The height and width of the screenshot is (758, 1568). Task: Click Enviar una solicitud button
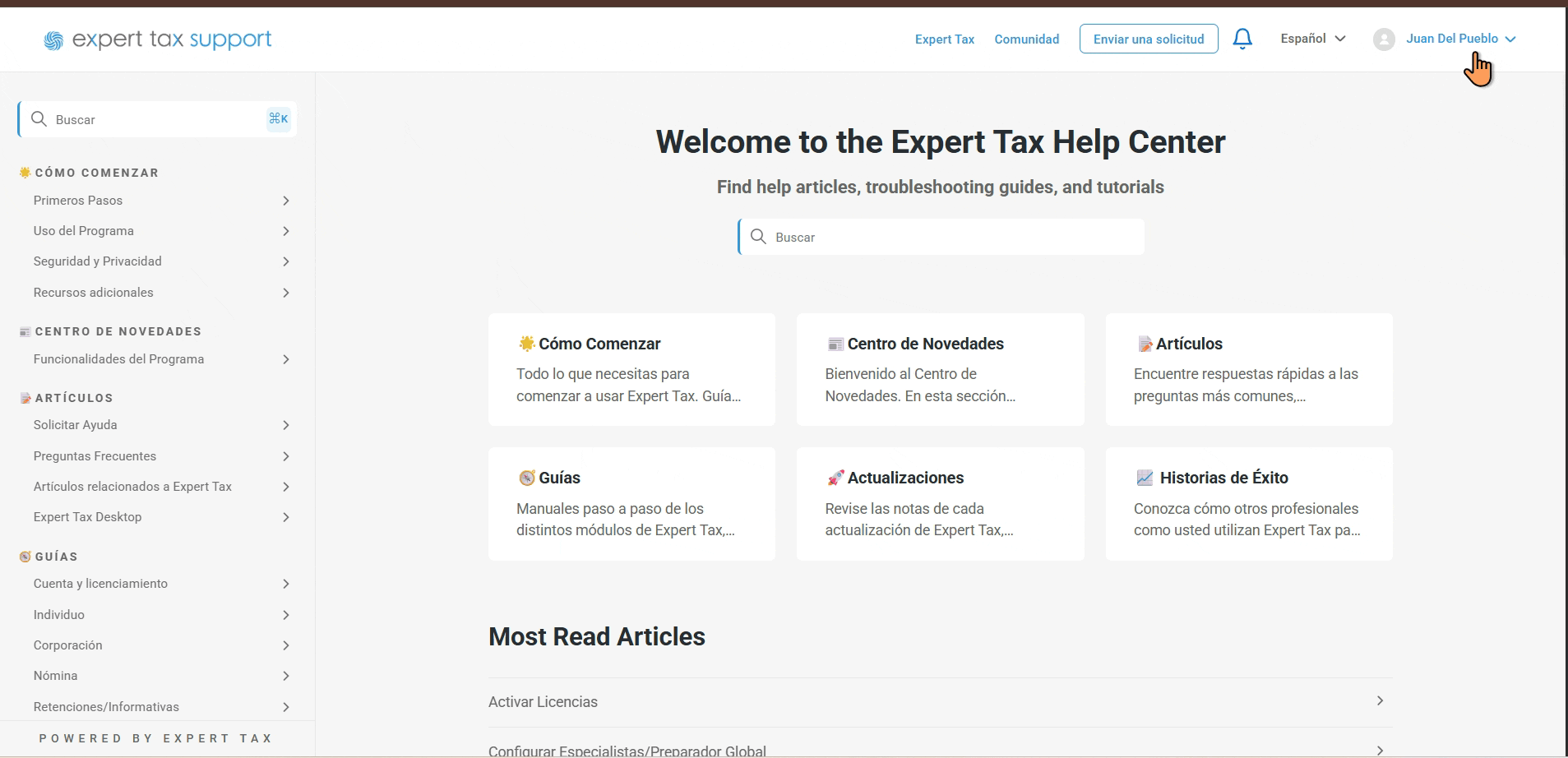click(x=1149, y=39)
